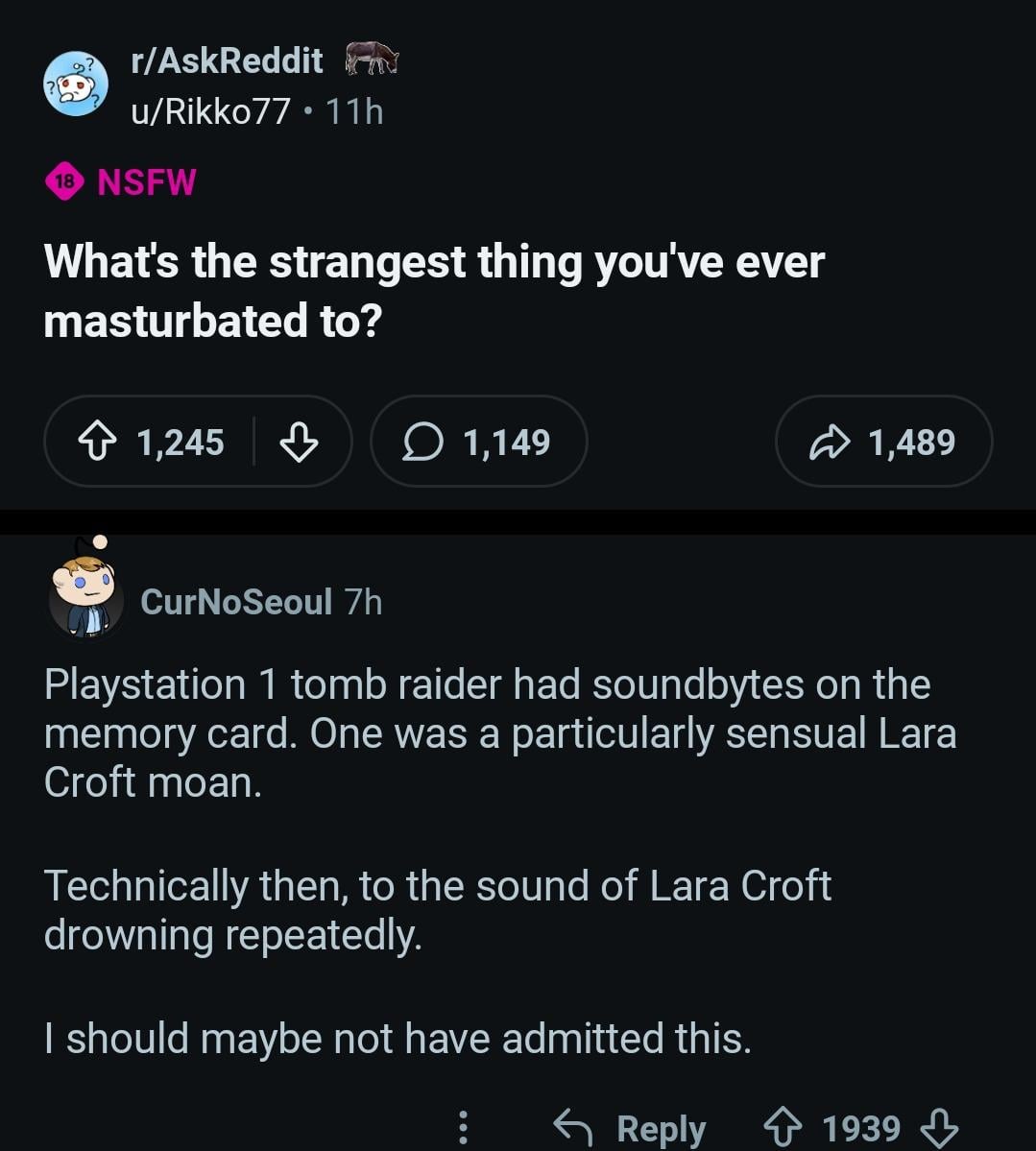Tap the comment's 1939 score
Screen dimensions: 1036x1151
(861, 1127)
